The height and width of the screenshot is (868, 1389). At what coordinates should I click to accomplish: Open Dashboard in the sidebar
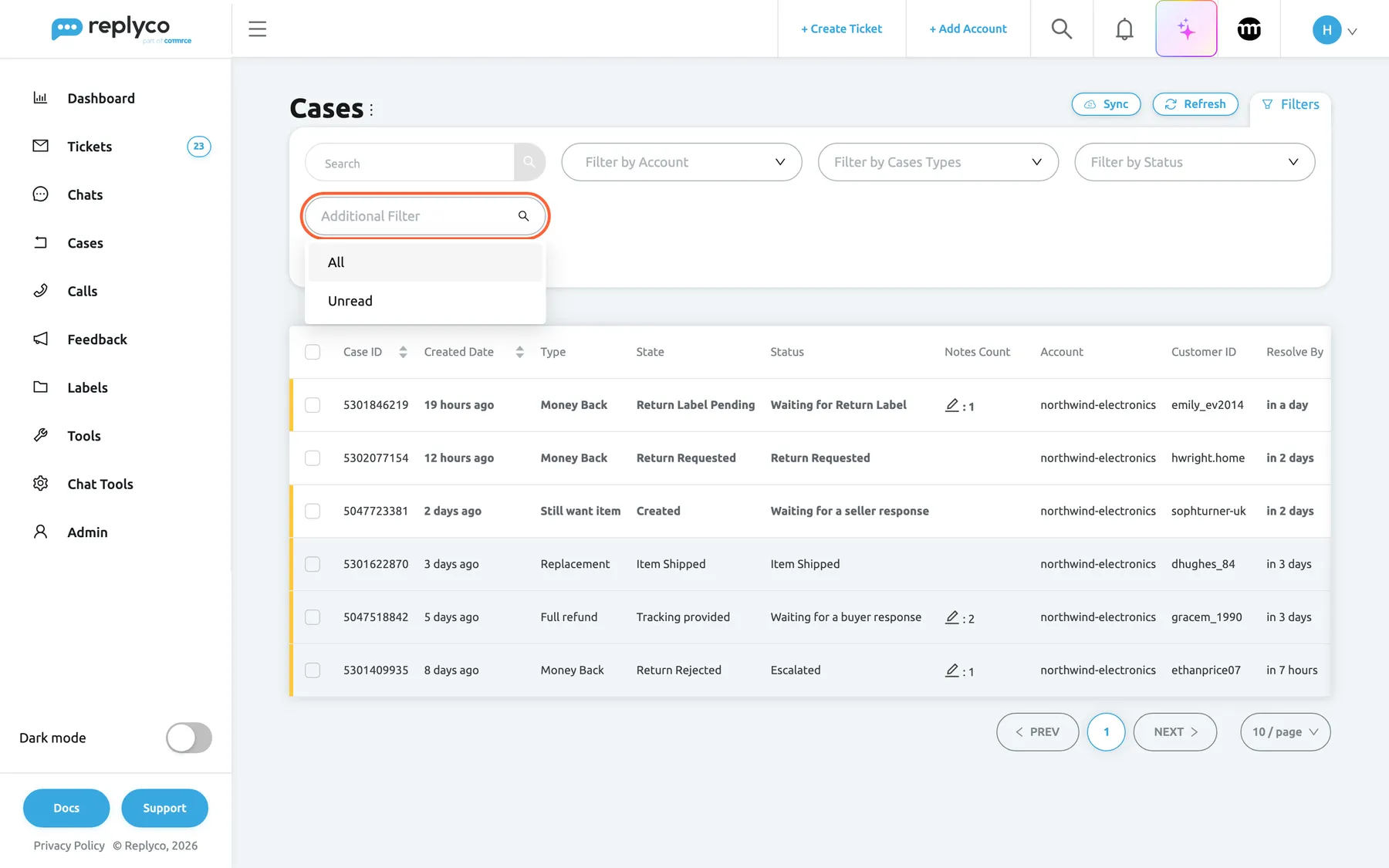101,99
